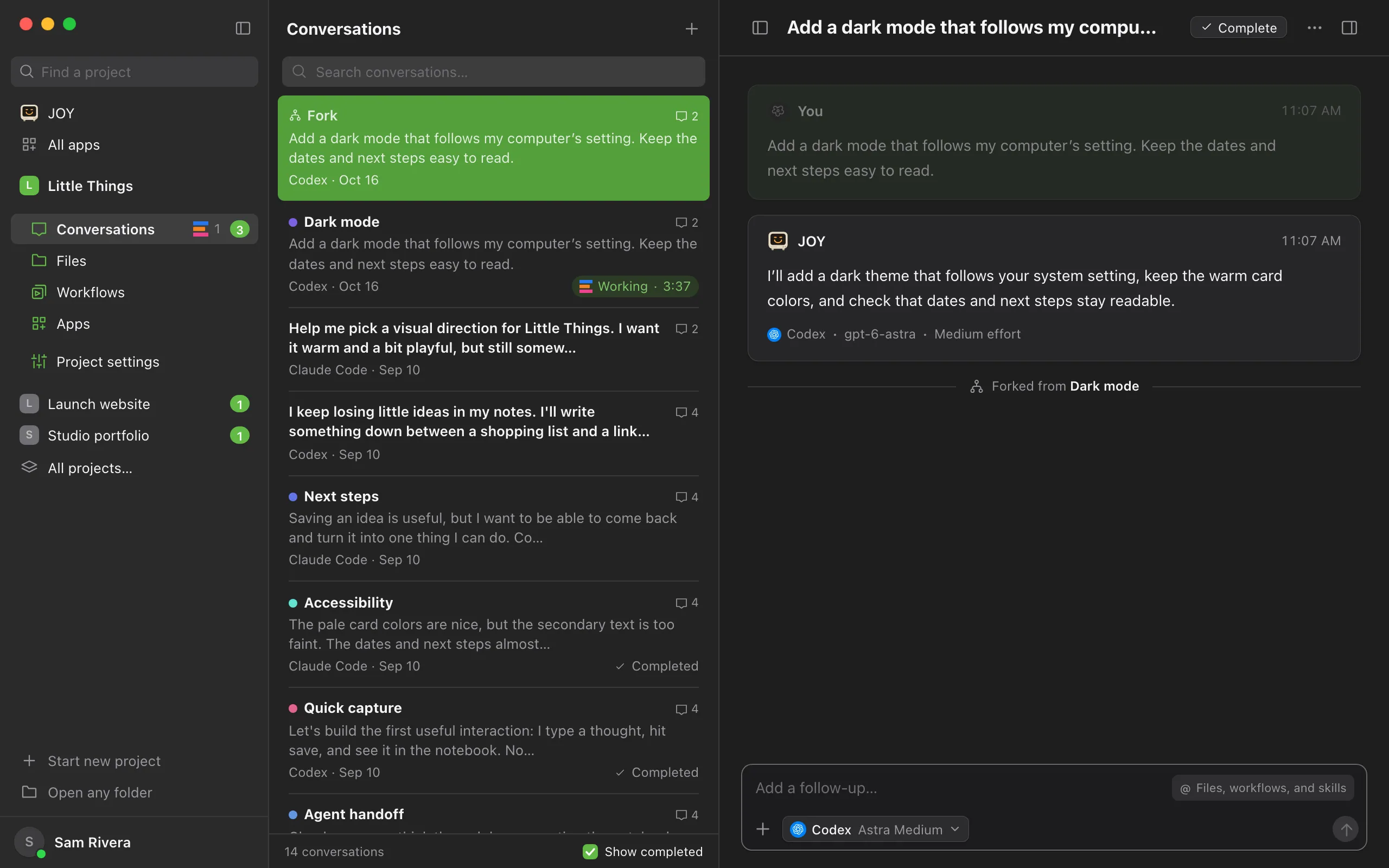Click the JOY robot icon in the sidebar
This screenshot has width=1389, height=868.
pyautogui.click(x=29, y=112)
